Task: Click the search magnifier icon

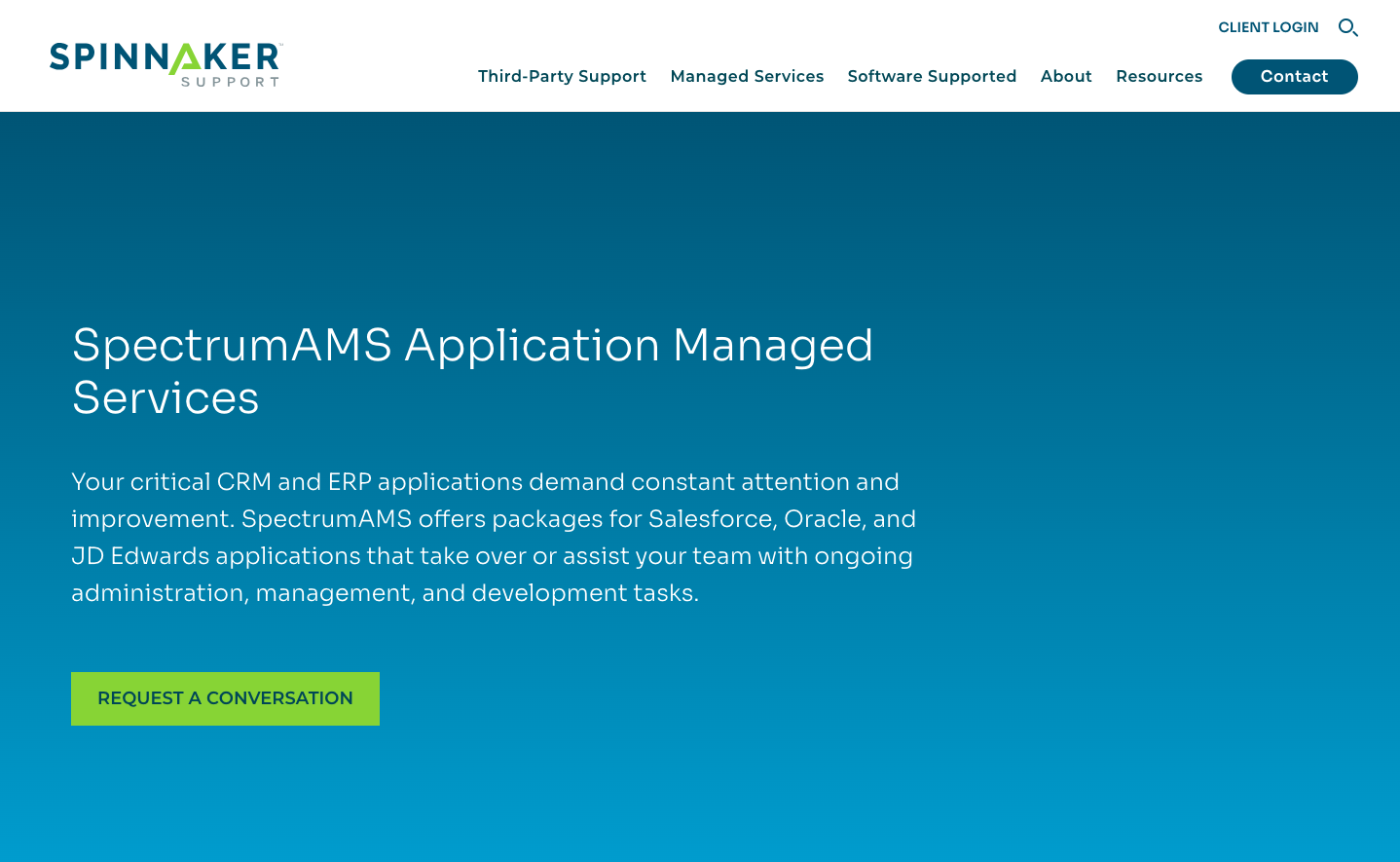Action: pyautogui.click(x=1347, y=27)
